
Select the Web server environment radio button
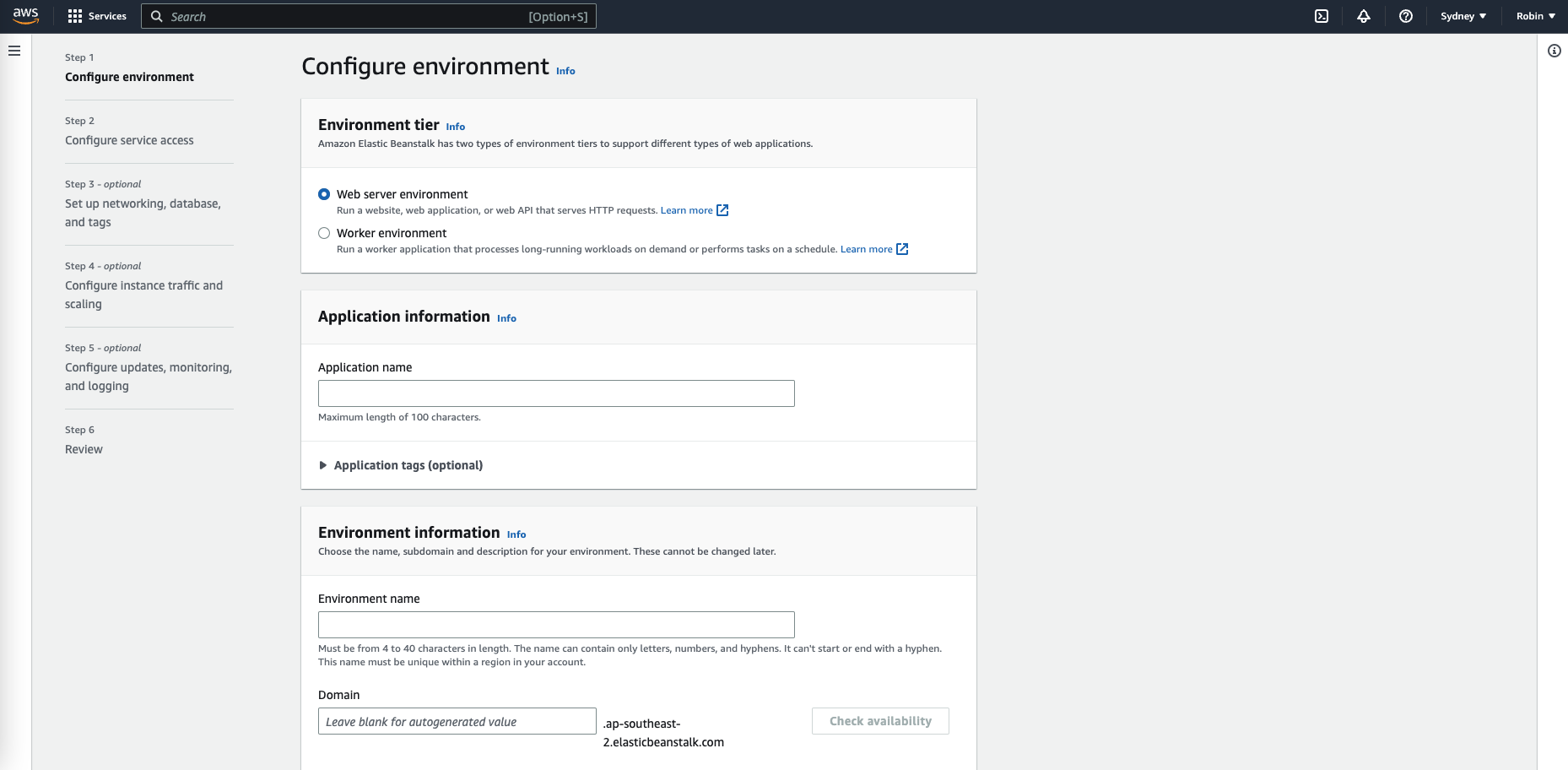pyautogui.click(x=324, y=194)
